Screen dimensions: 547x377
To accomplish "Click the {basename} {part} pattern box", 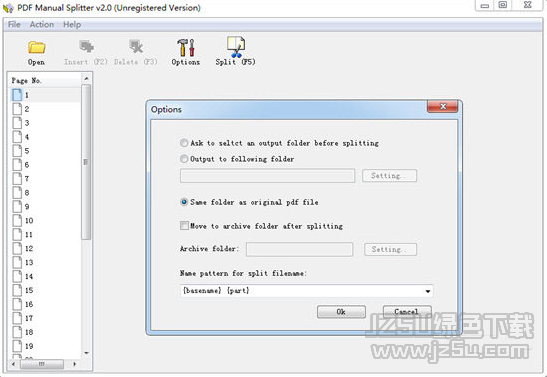I will coord(306,291).
